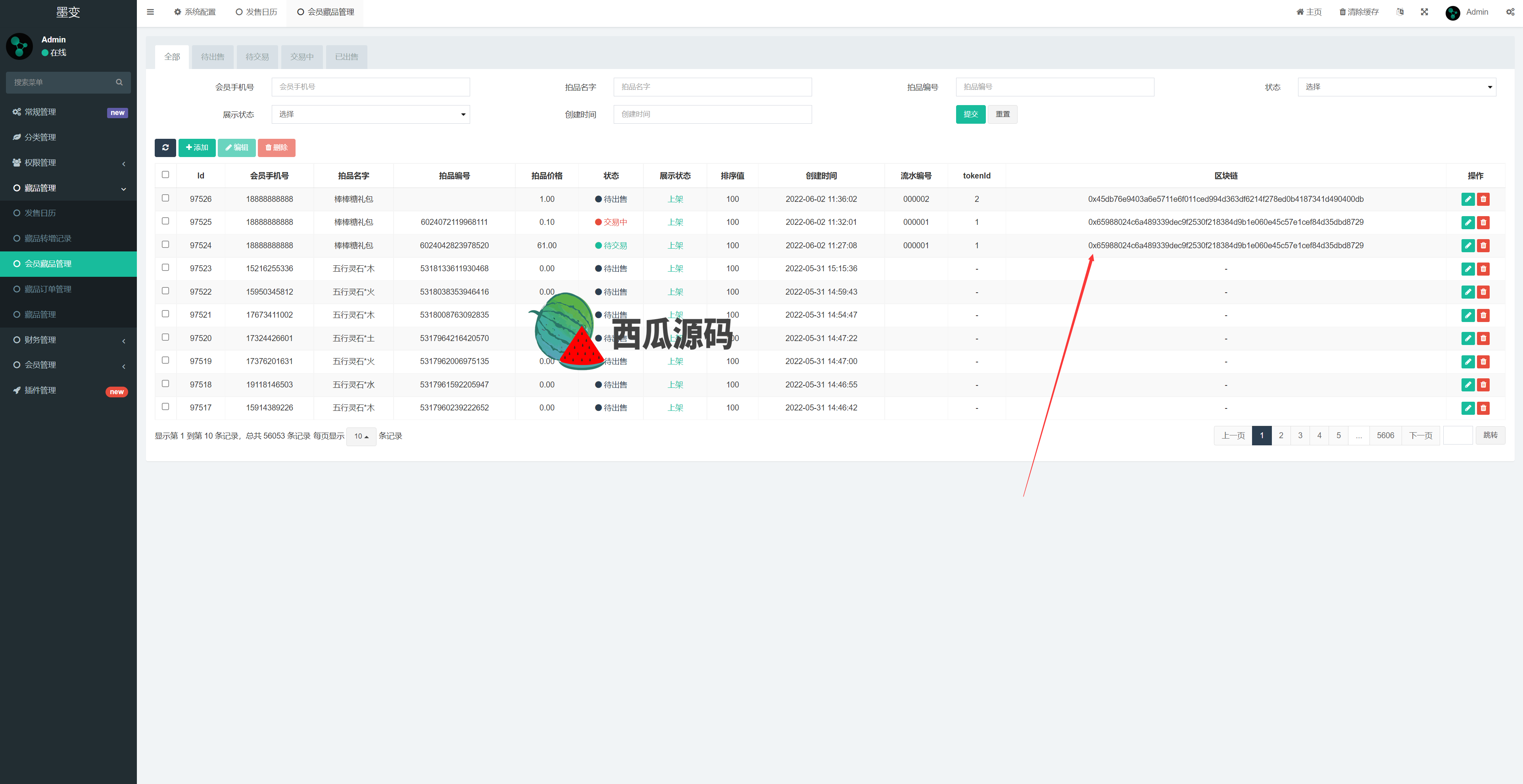The image size is (1523, 784).
Task: Go to page 2 in pagination
Action: (1281, 435)
